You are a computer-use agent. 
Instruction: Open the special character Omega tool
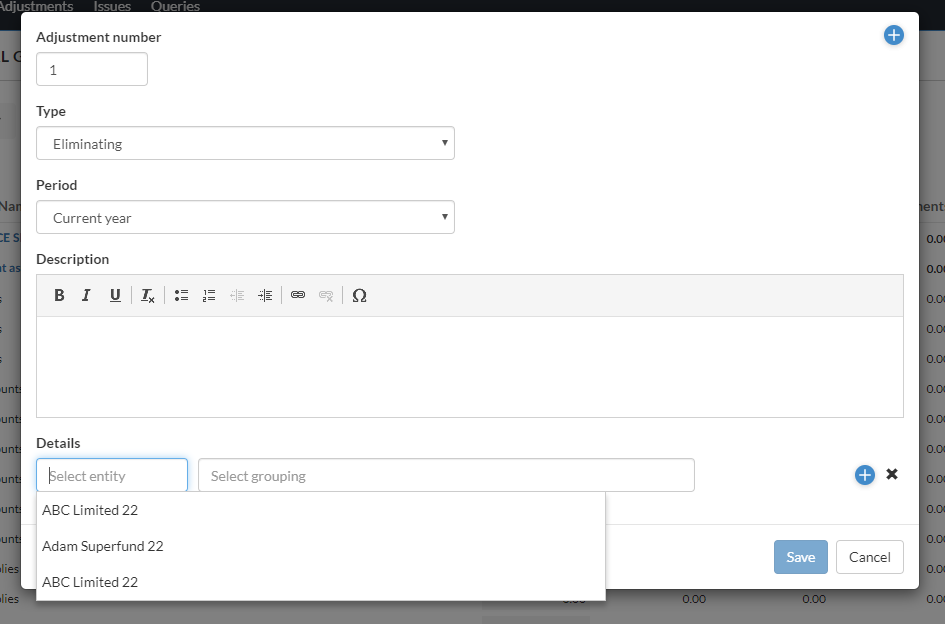point(360,295)
